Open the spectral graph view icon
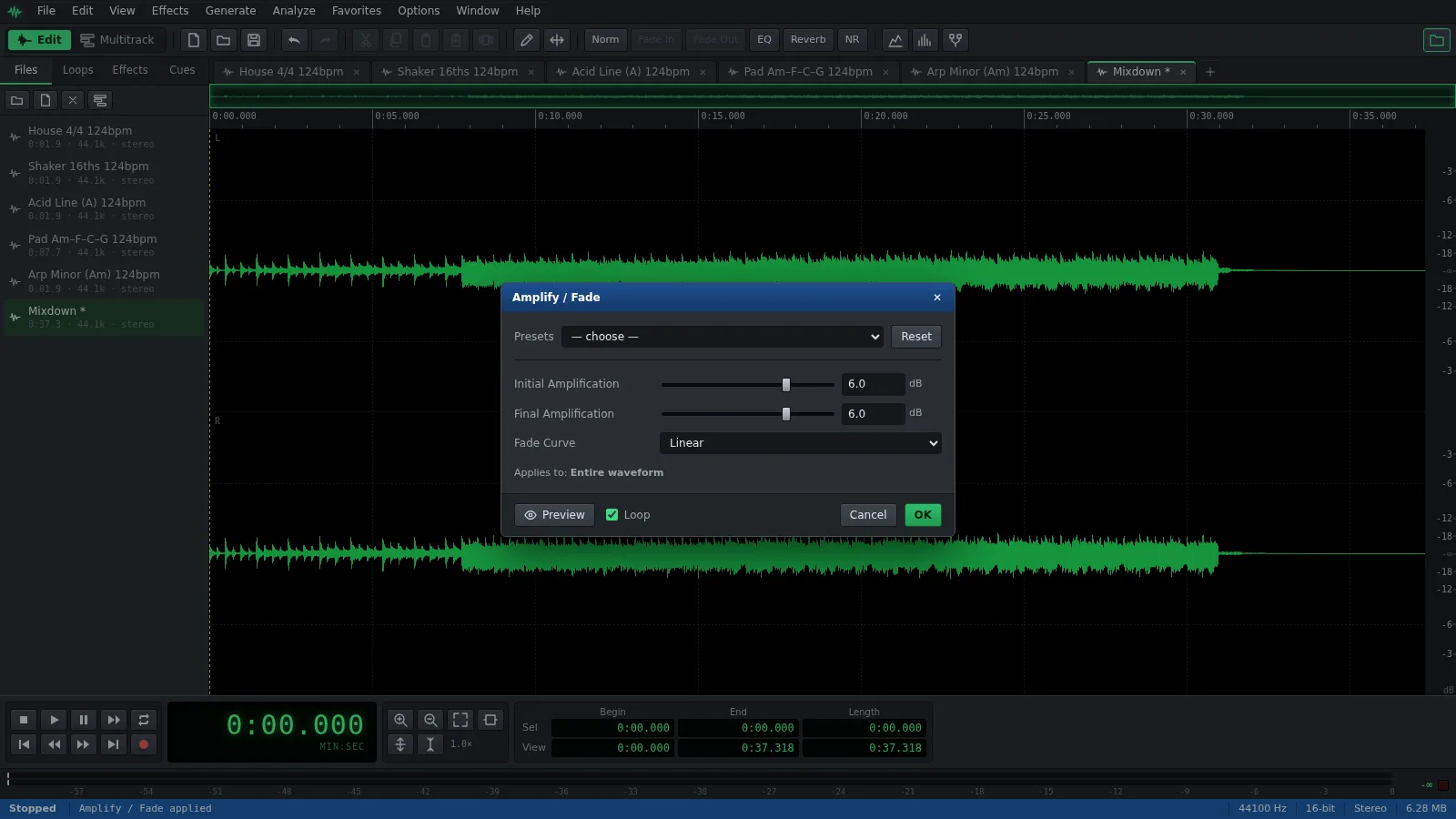 [x=895, y=40]
